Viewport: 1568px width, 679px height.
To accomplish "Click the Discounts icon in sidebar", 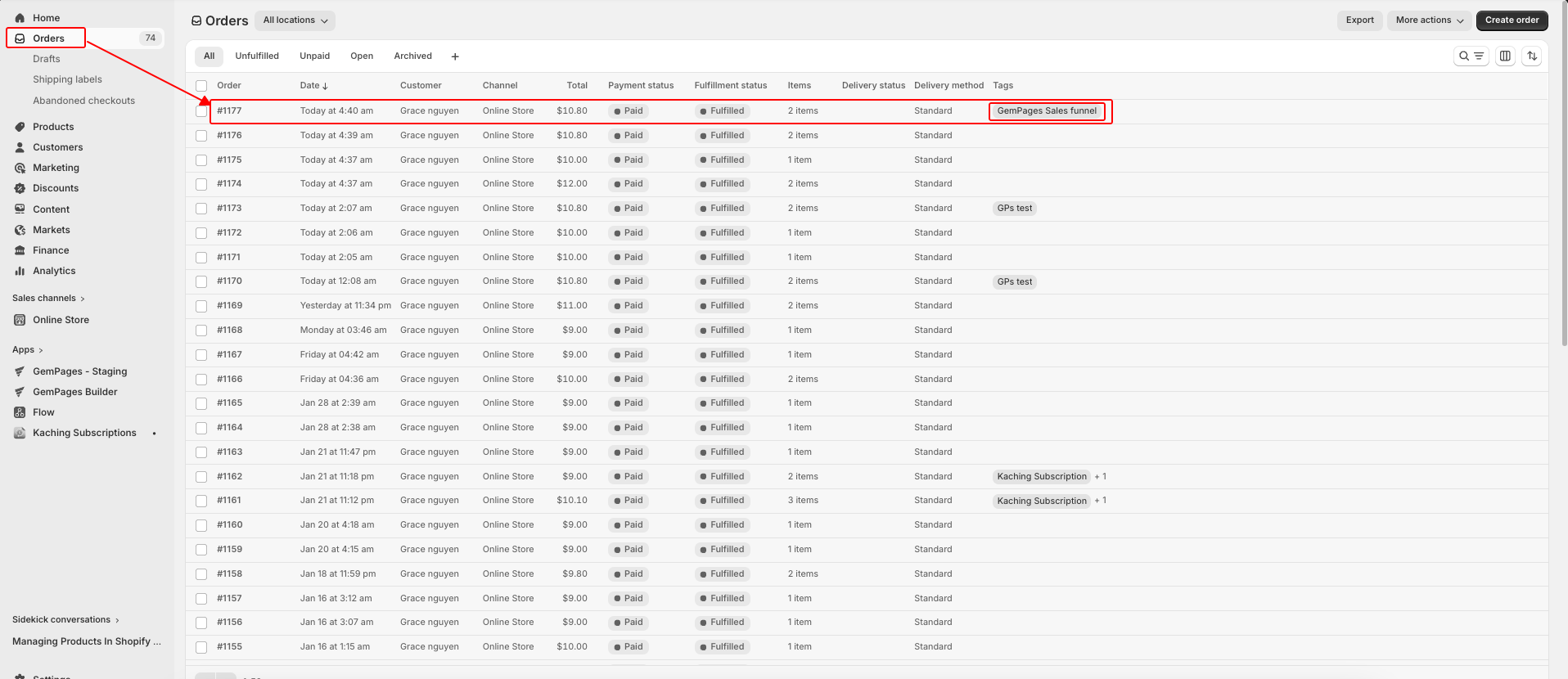I will point(20,188).
